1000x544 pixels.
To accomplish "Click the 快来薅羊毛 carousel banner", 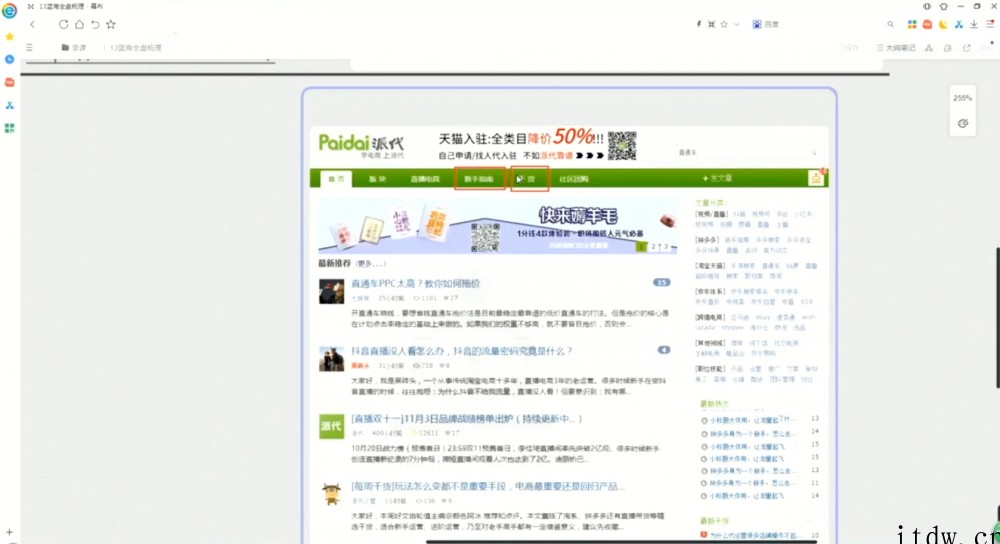I will point(498,226).
